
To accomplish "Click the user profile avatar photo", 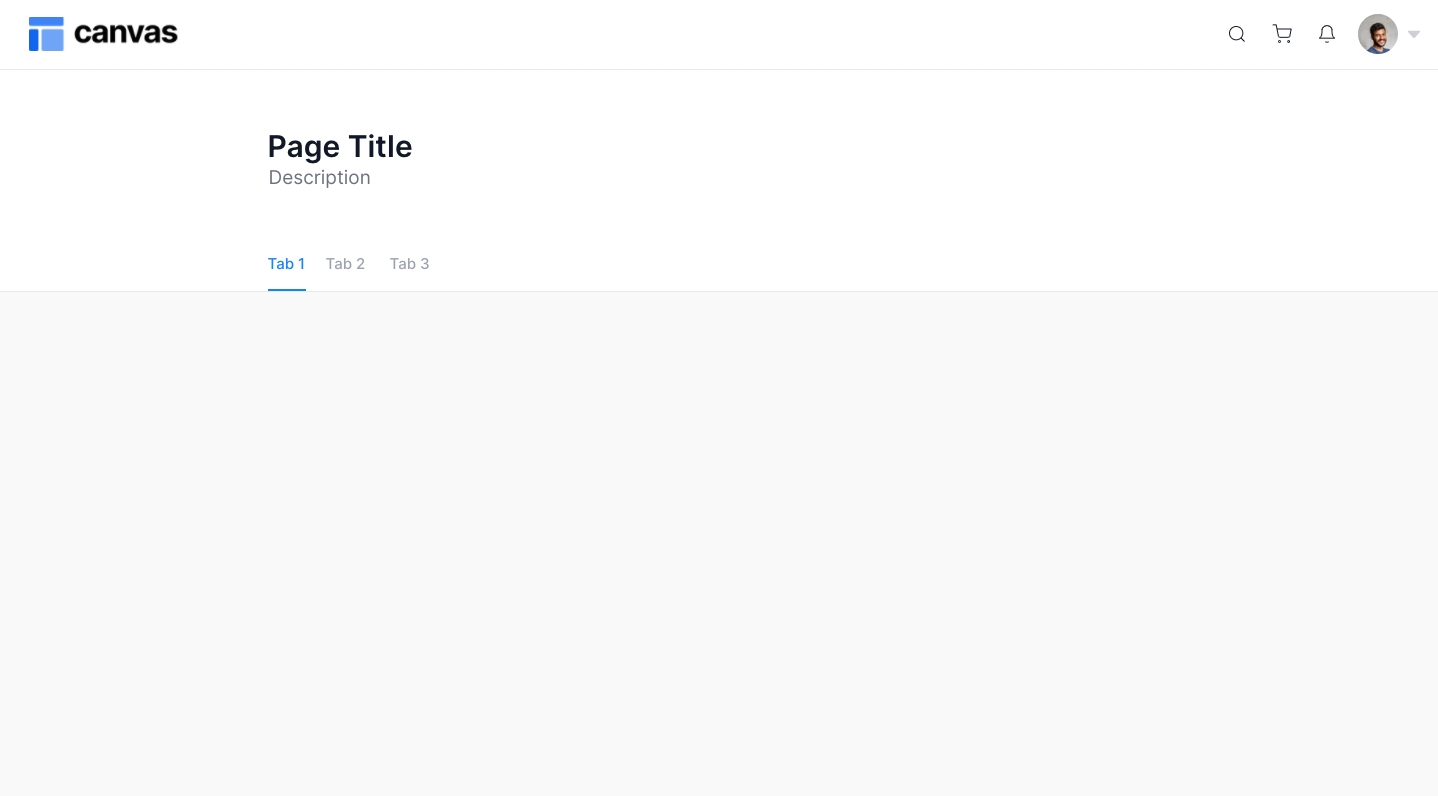I will pos(1377,34).
